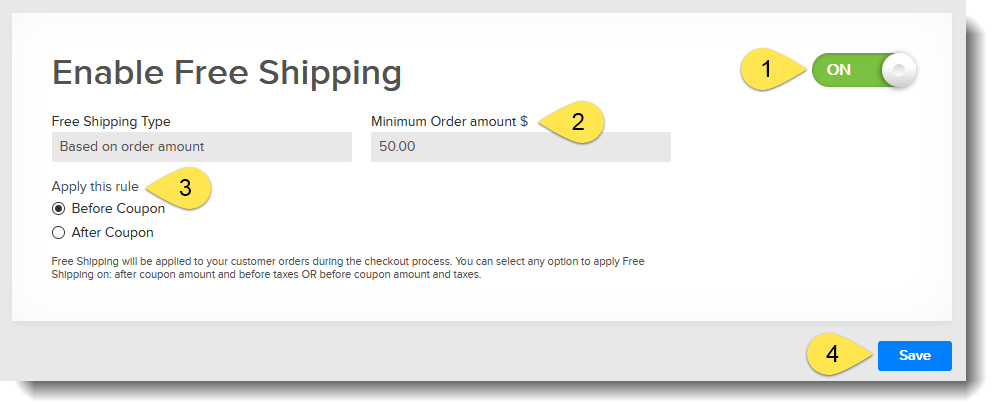Click the Before Coupon label text
This screenshot has width=1001, height=416.
coord(118,208)
